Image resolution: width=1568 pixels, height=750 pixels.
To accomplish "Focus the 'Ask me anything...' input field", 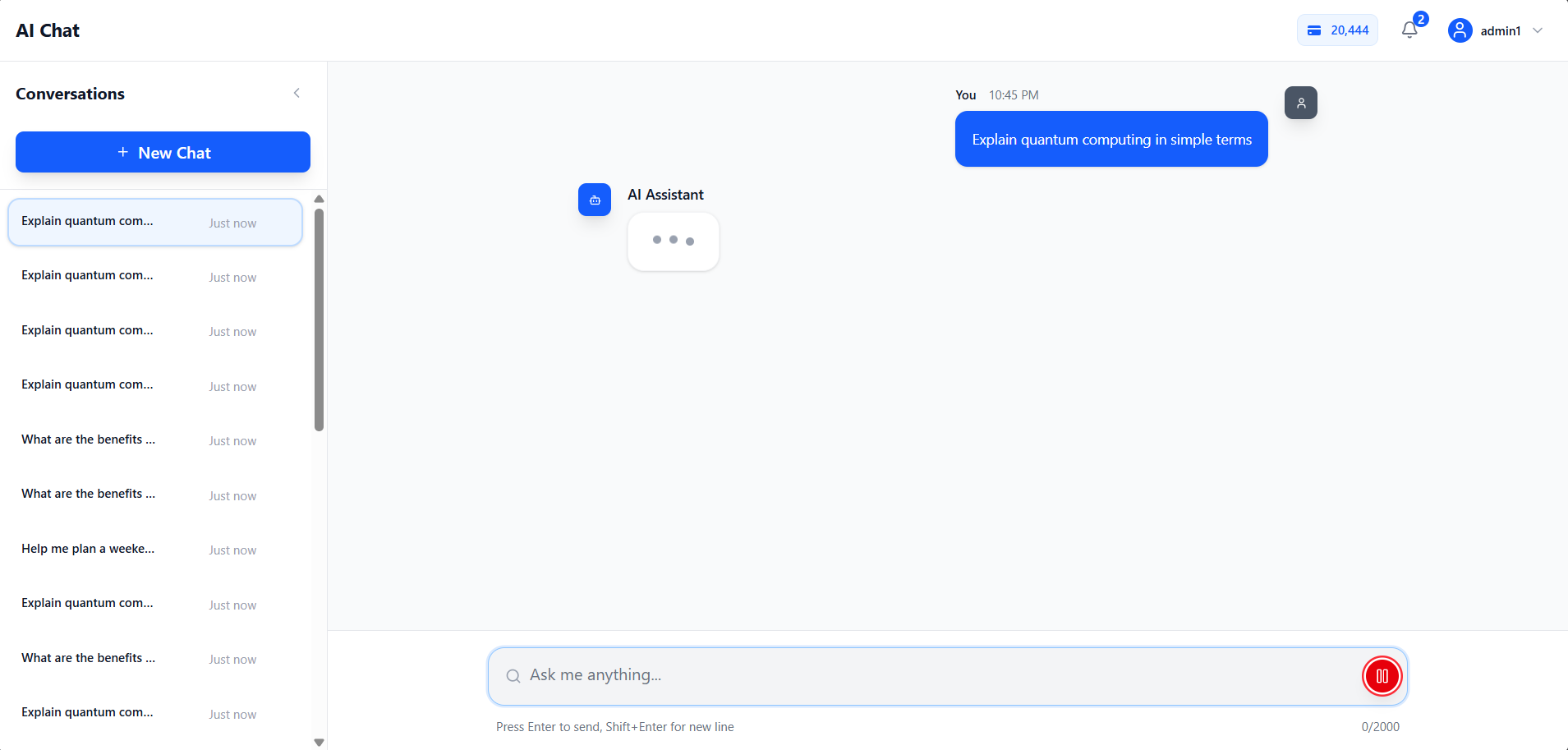I will 936,675.
